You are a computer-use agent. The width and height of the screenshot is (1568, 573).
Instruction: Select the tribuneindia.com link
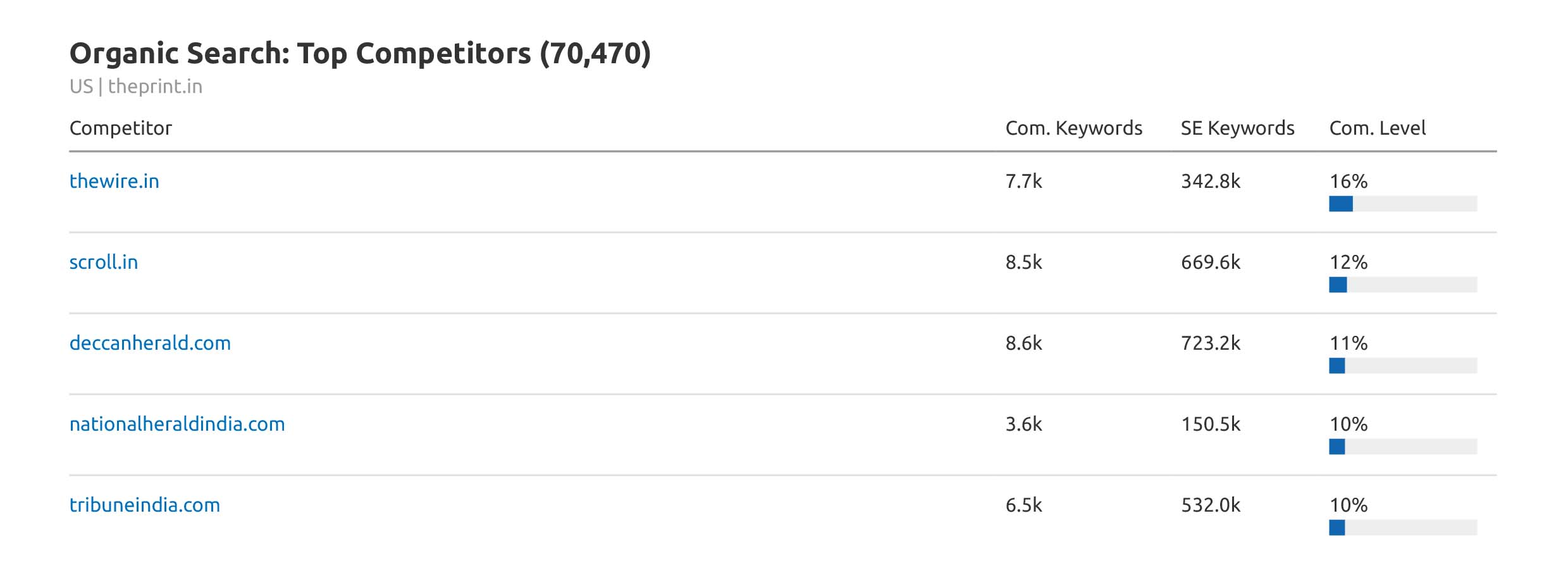click(145, 505)
